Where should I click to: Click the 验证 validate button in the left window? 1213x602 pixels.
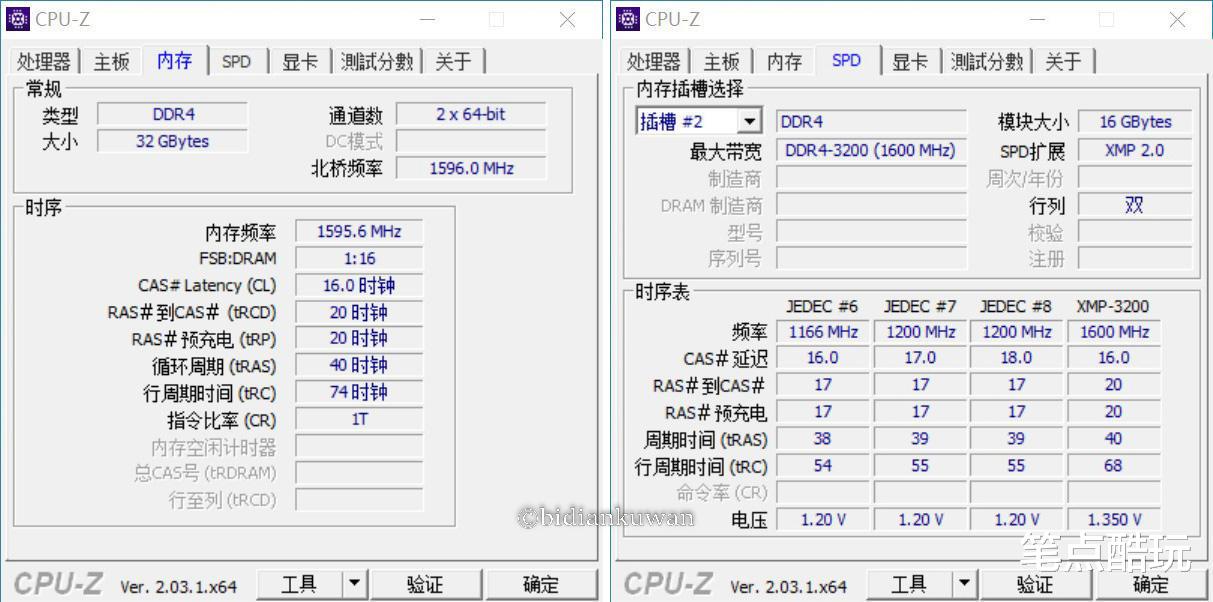(x=426, y=584)
